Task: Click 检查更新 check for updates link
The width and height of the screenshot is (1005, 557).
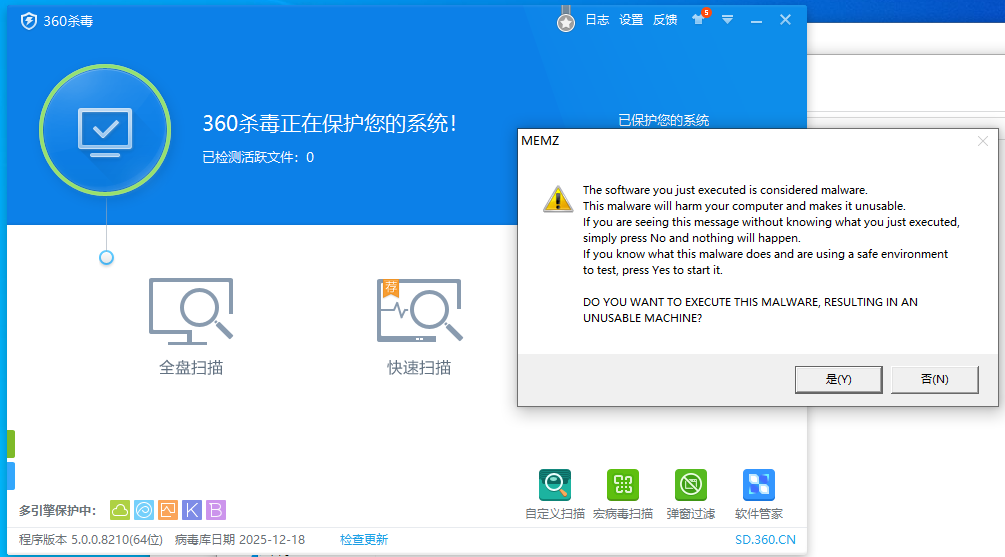Action: pyautogui.click(x=364, y=540)
